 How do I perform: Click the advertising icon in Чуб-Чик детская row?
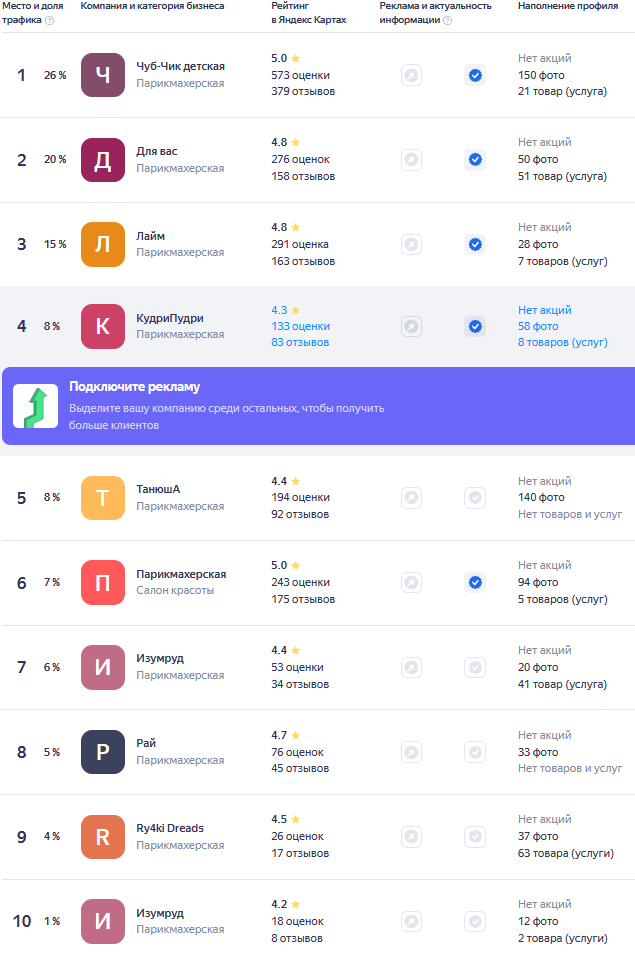click(x=411, y=75)
